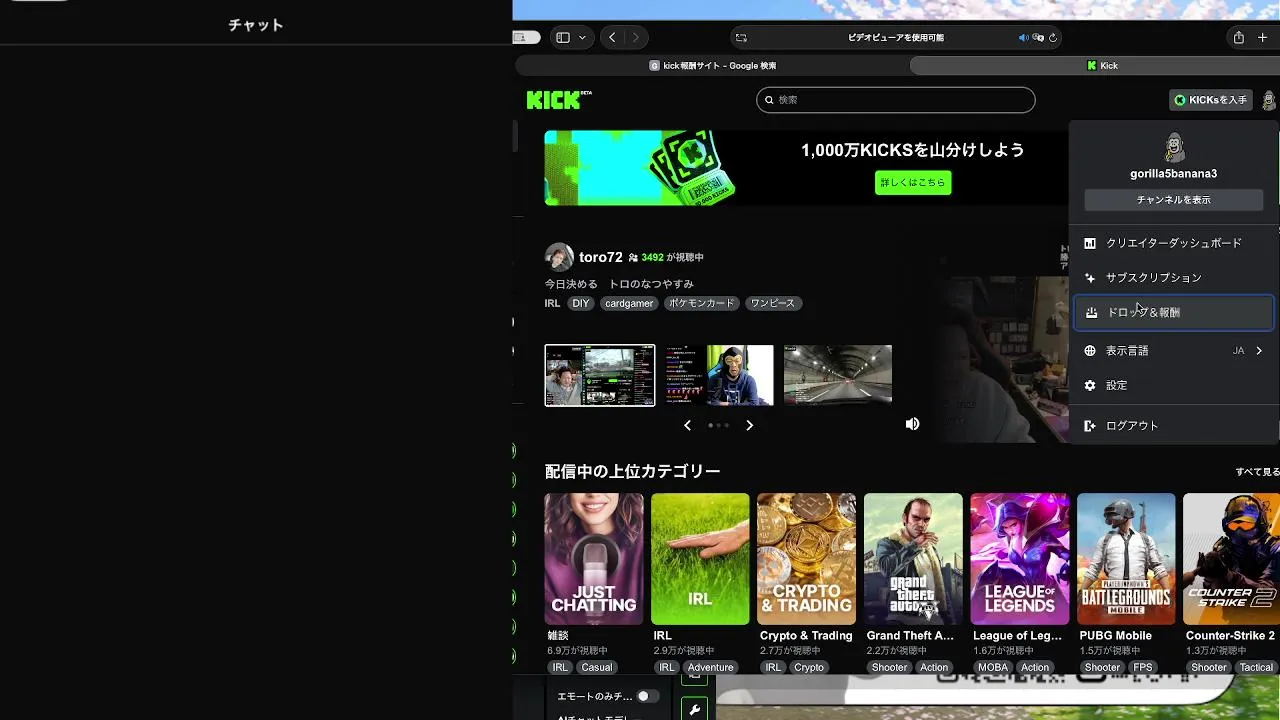
Task: Click the search magnifier icon in Kick search bar
Action: tap(769, 100)
